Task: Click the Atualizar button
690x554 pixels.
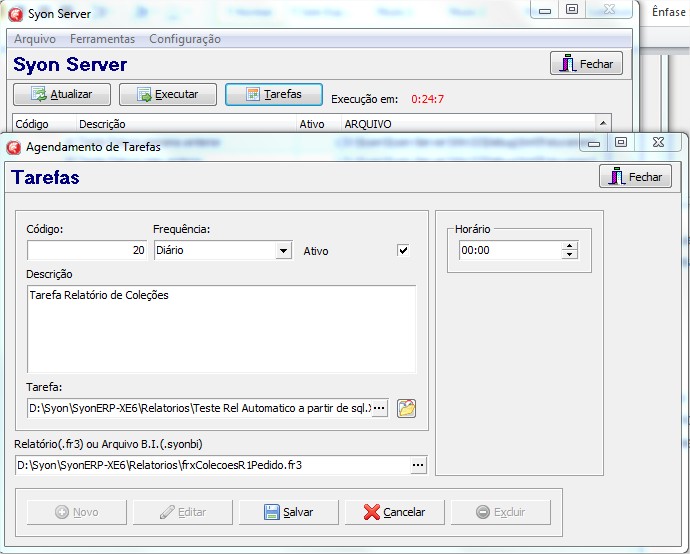Action: pos(62,94)
